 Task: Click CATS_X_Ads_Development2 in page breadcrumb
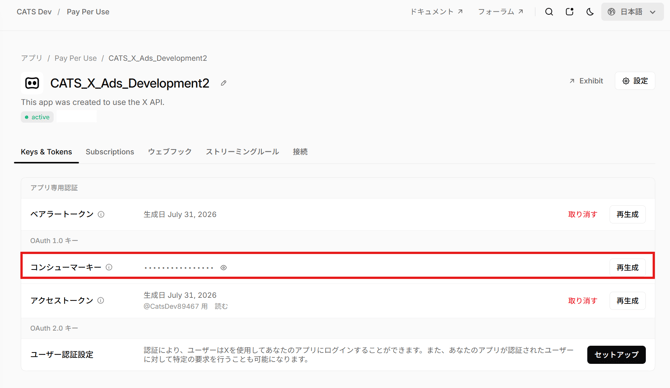158,58
